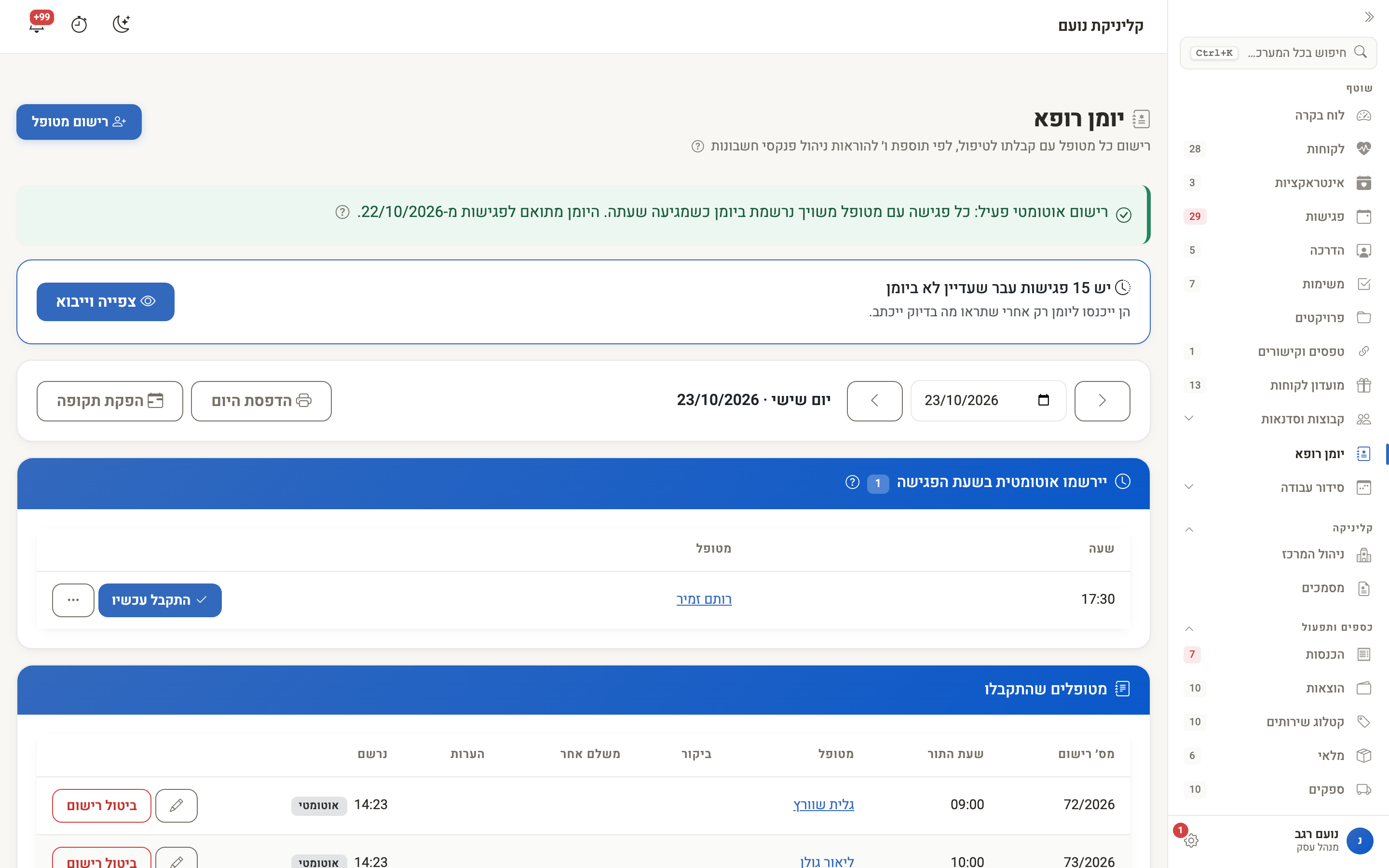Click the פרויקטים folder icon
Screen dimensions: 1389x868
point(1364,317)
